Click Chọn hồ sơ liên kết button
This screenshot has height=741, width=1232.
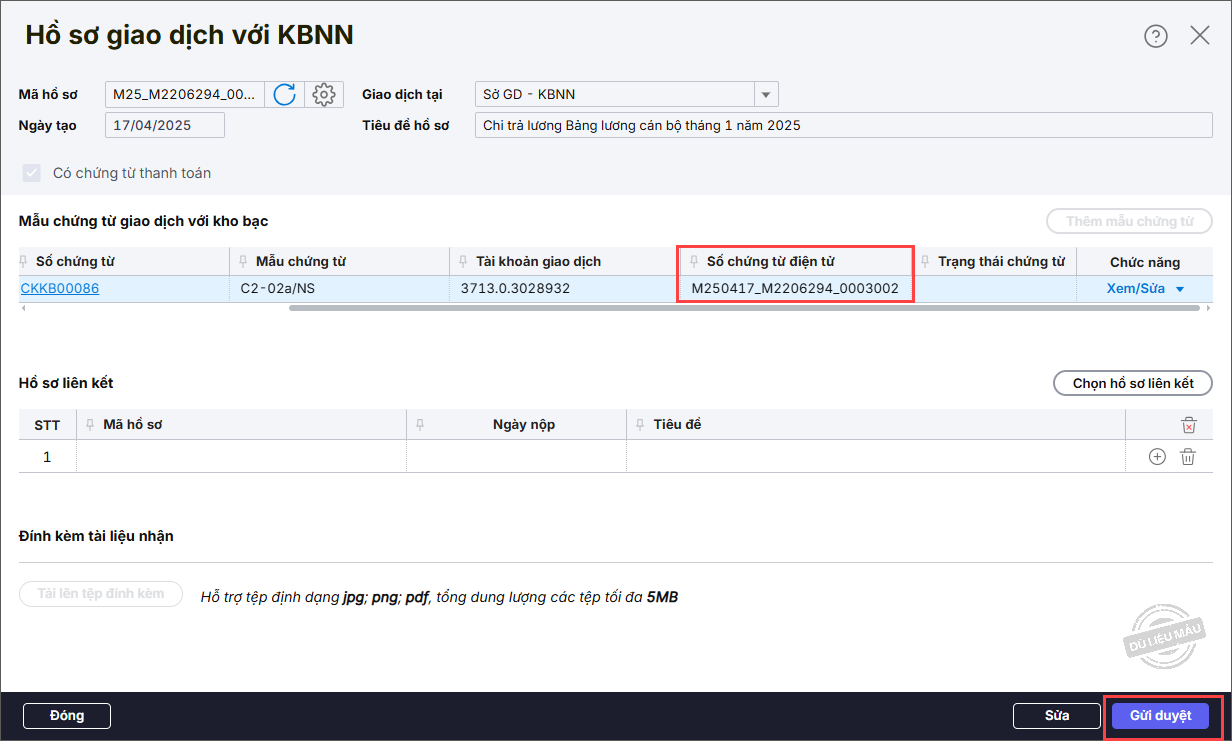click(1132, 383)
